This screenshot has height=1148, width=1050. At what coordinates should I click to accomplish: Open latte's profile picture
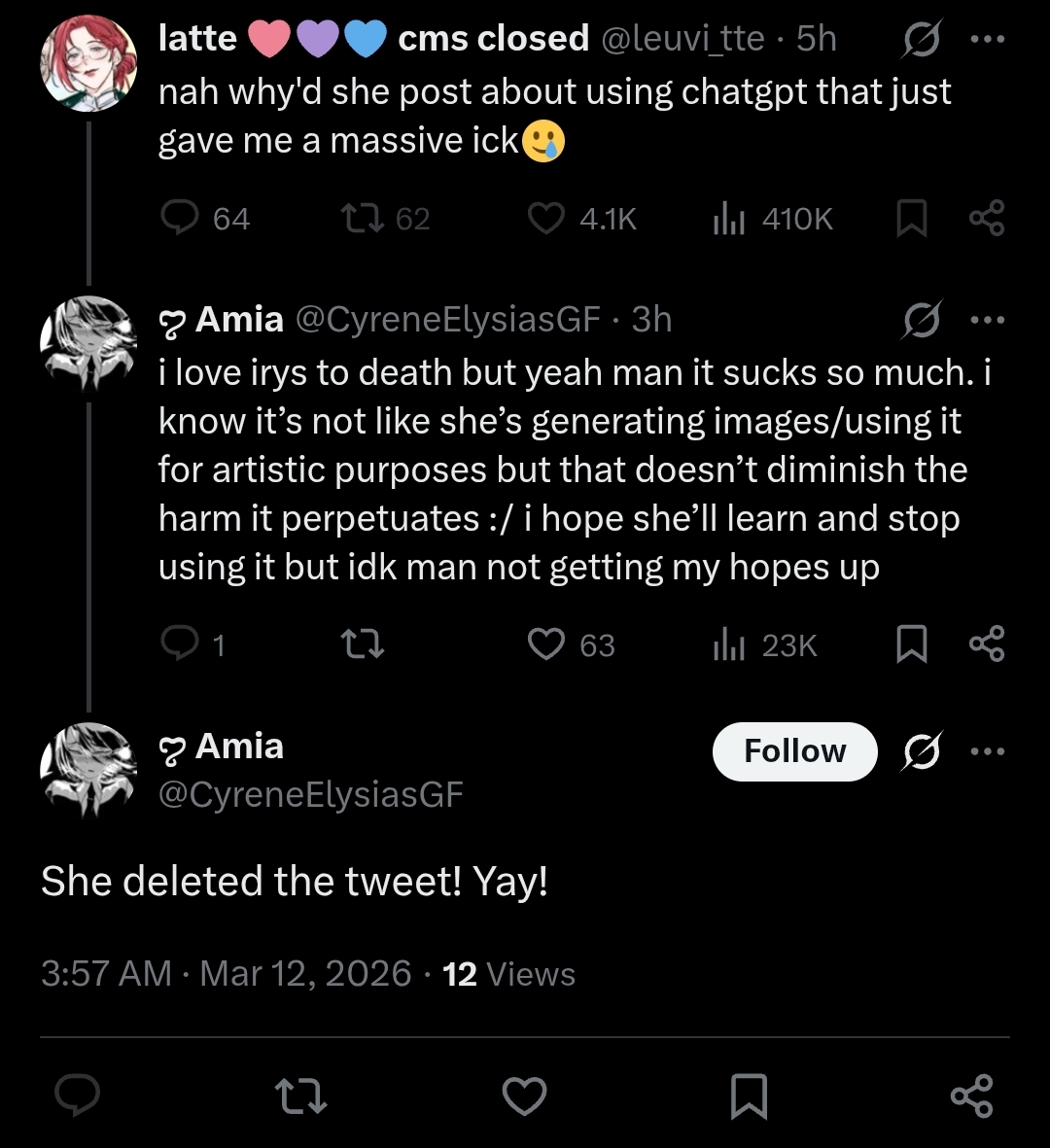pos(87,63)
